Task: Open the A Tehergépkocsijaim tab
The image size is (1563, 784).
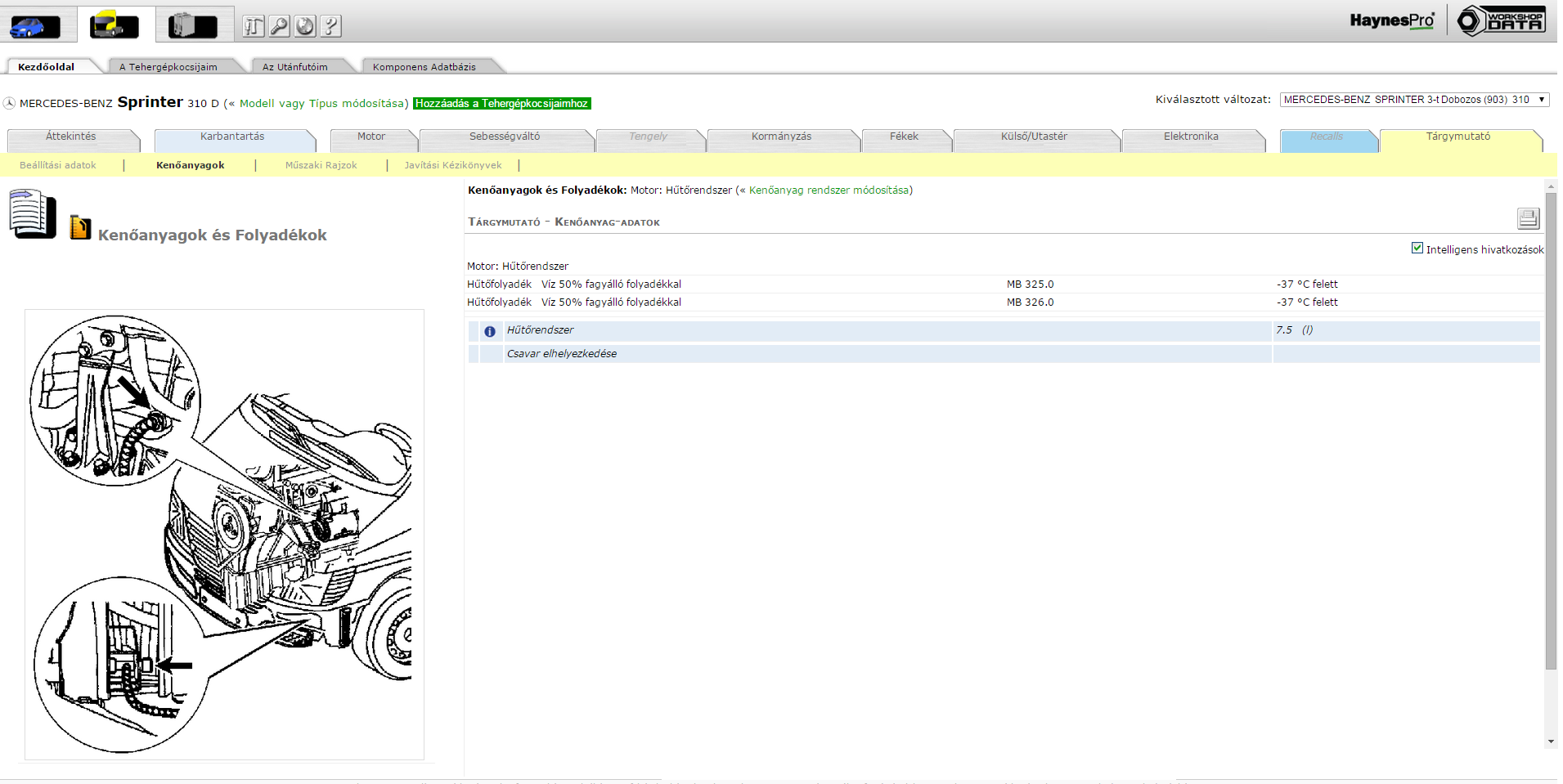Action: point(168,67)
